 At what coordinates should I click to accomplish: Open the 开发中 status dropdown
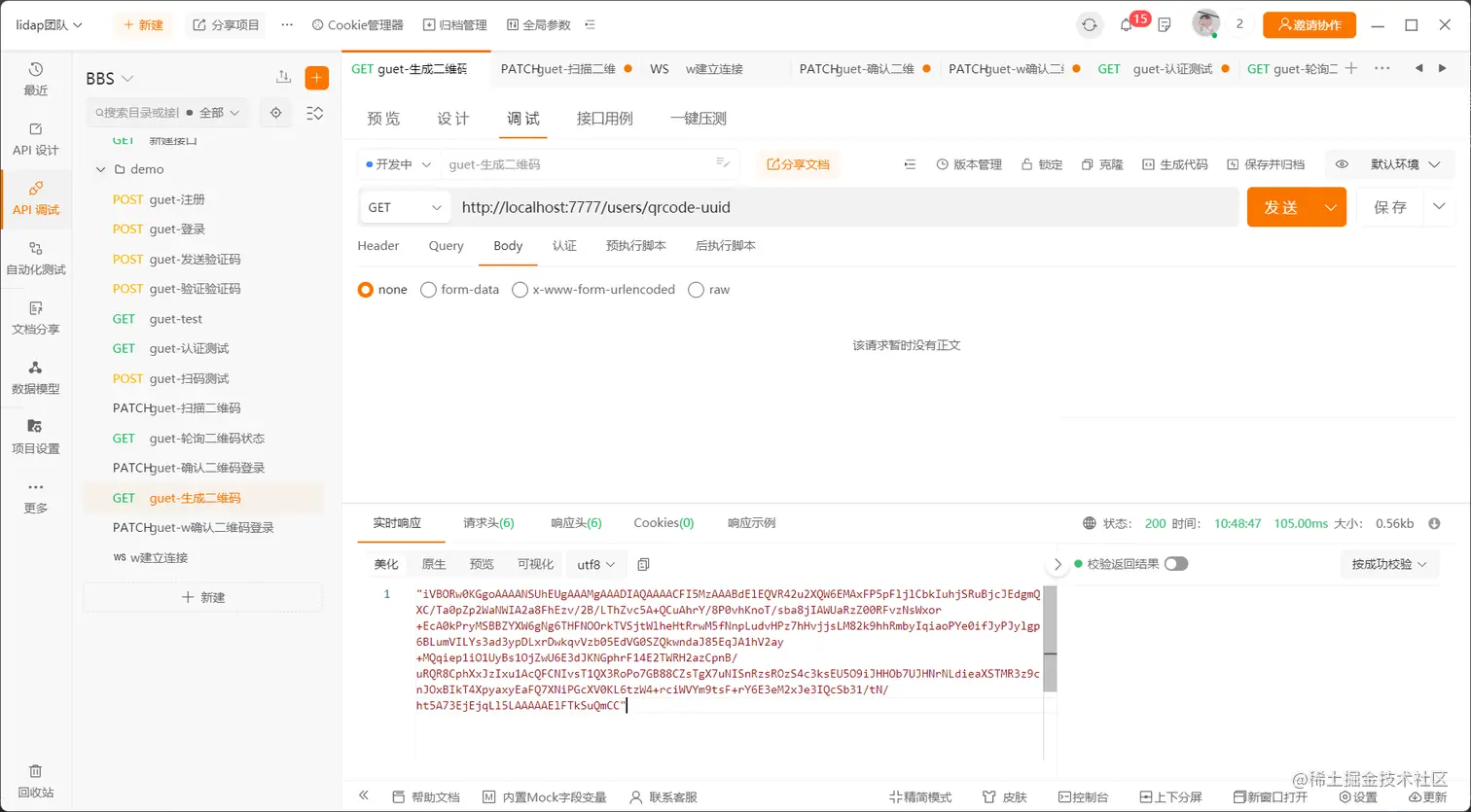[399, 164]
